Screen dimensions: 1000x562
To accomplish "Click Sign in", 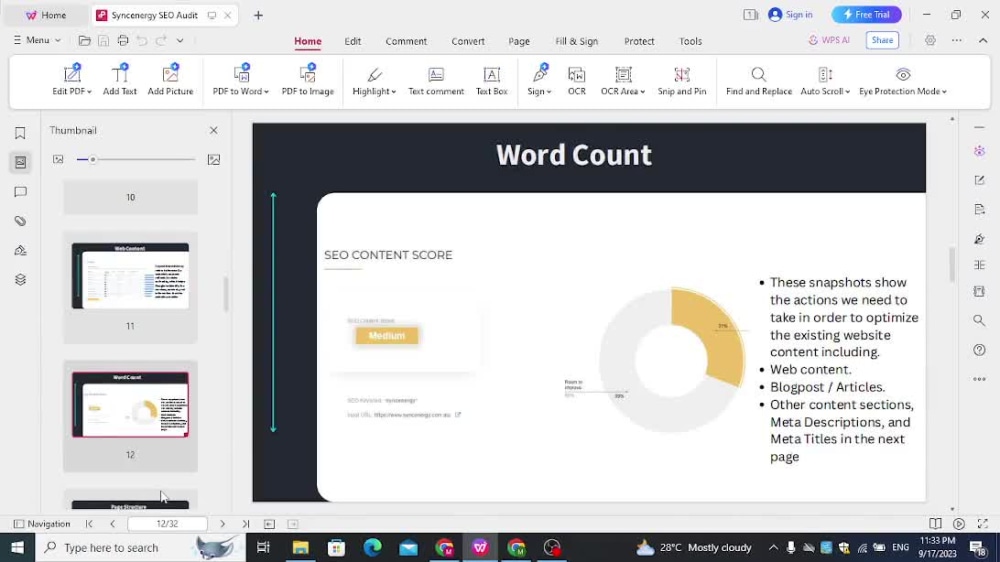I will click(791, 15).
